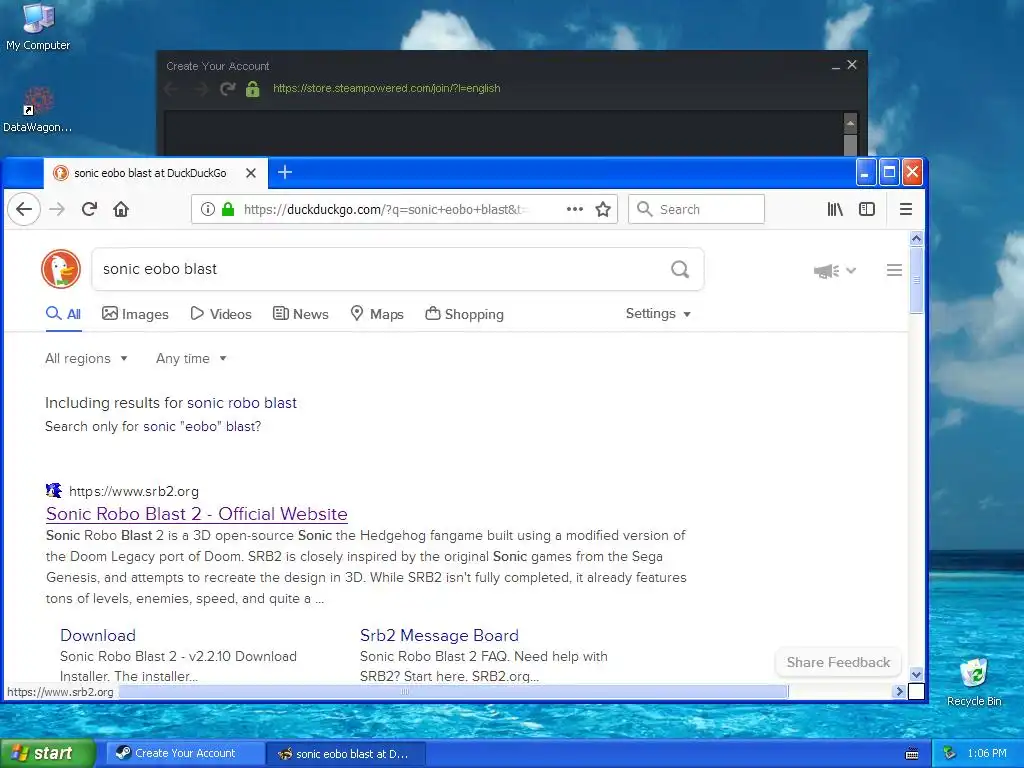Follow sonic robo blast suggestion link
The image size is (1024, 768).
(x=242, y=403)
